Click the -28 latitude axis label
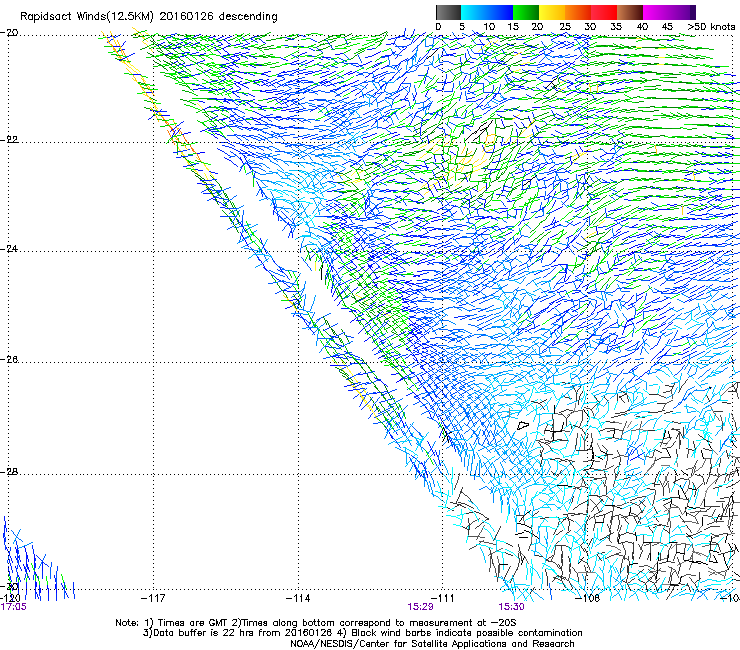 [9, 472]
